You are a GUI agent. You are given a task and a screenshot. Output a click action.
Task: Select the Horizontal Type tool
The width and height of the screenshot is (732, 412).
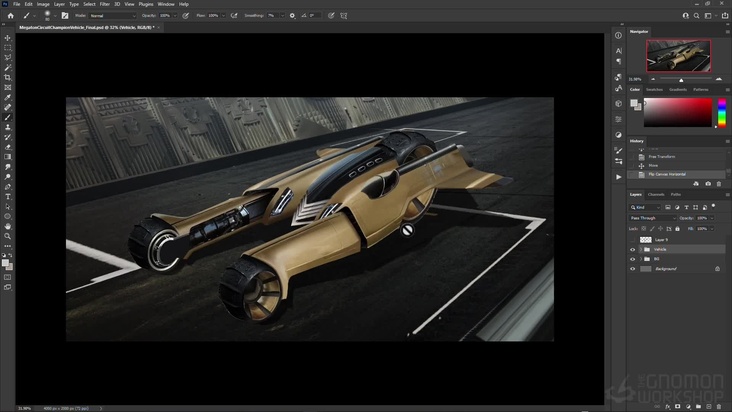click(8, 196)
